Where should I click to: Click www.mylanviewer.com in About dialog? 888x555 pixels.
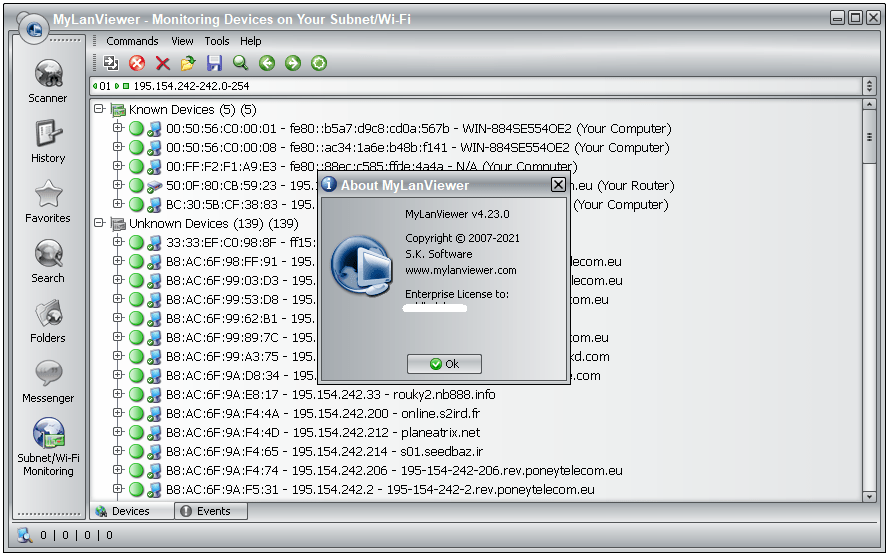pos(460,270)
